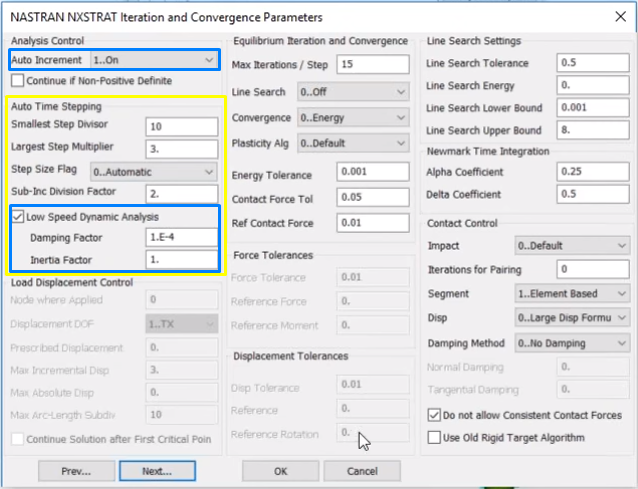Open the Line Search dropdown

[353, 92]
